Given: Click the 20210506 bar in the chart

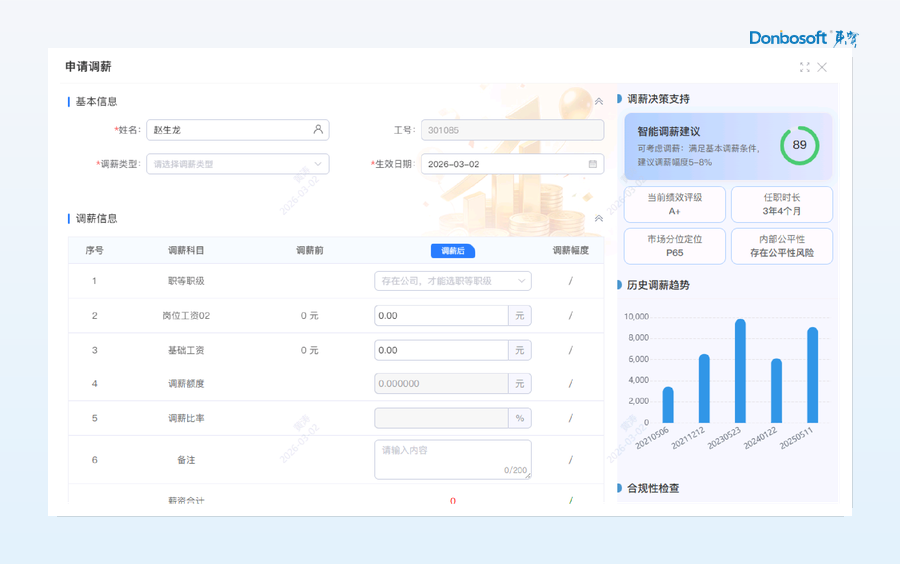Looking at the screenshot, I should pos(668,405).
